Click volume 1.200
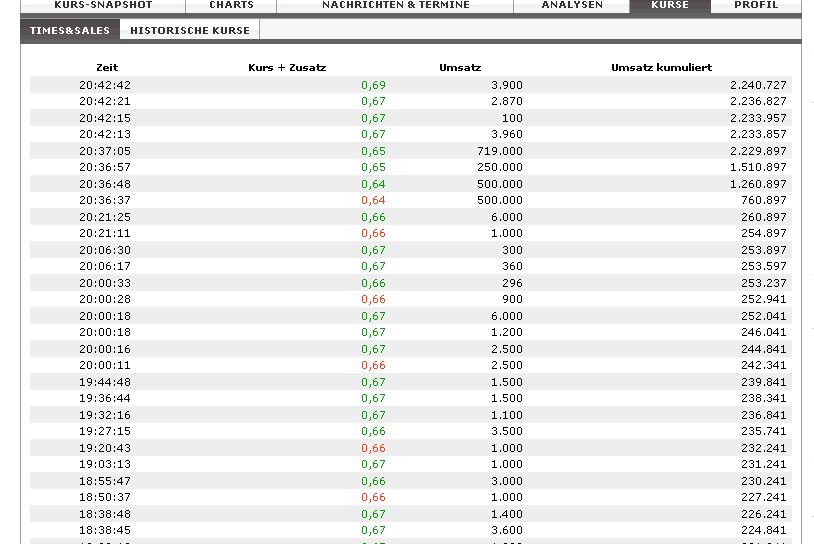814x544 pixels. coord(507,332)
